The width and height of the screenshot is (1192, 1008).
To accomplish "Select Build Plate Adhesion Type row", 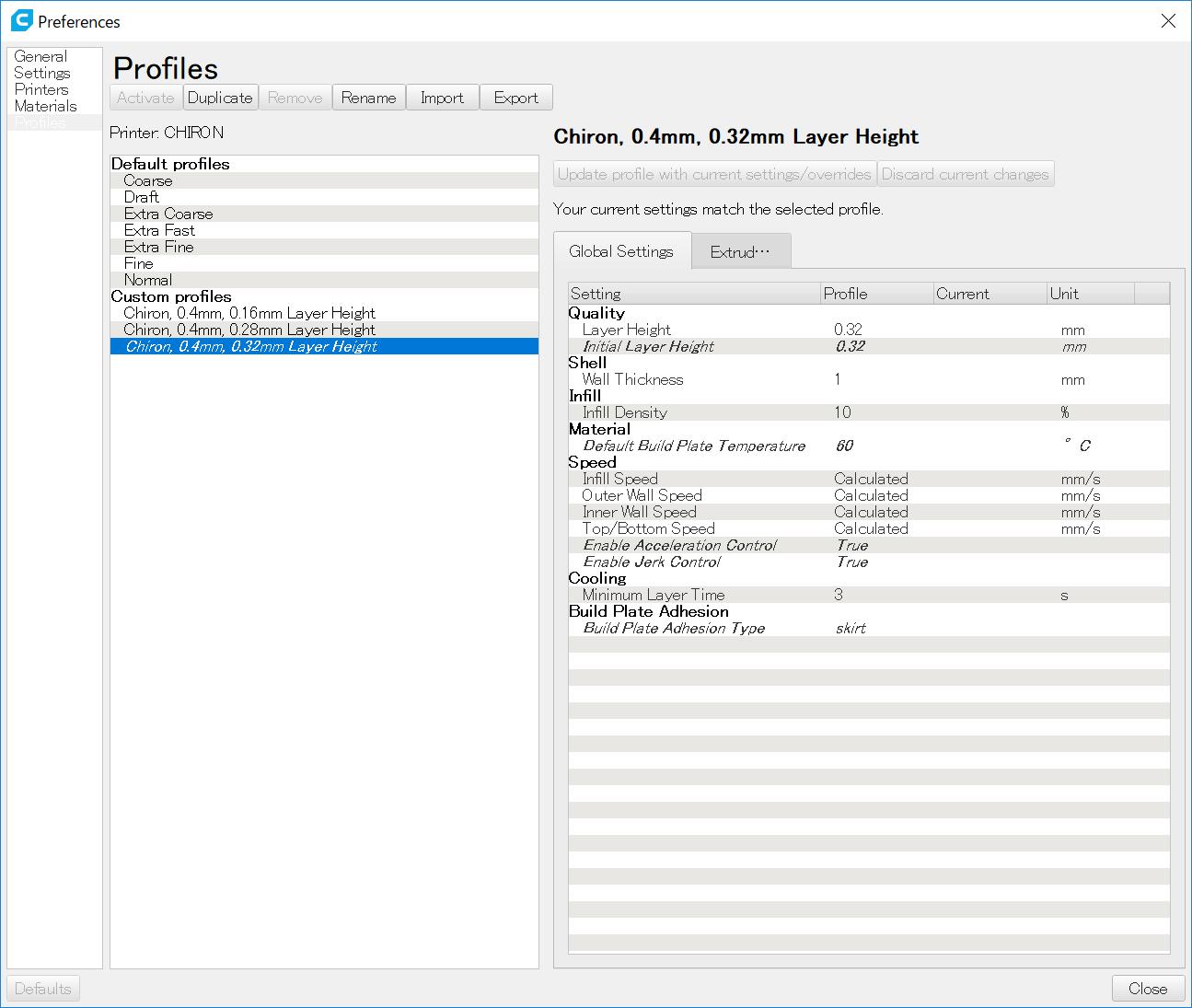I will click(x=869, y=628).
